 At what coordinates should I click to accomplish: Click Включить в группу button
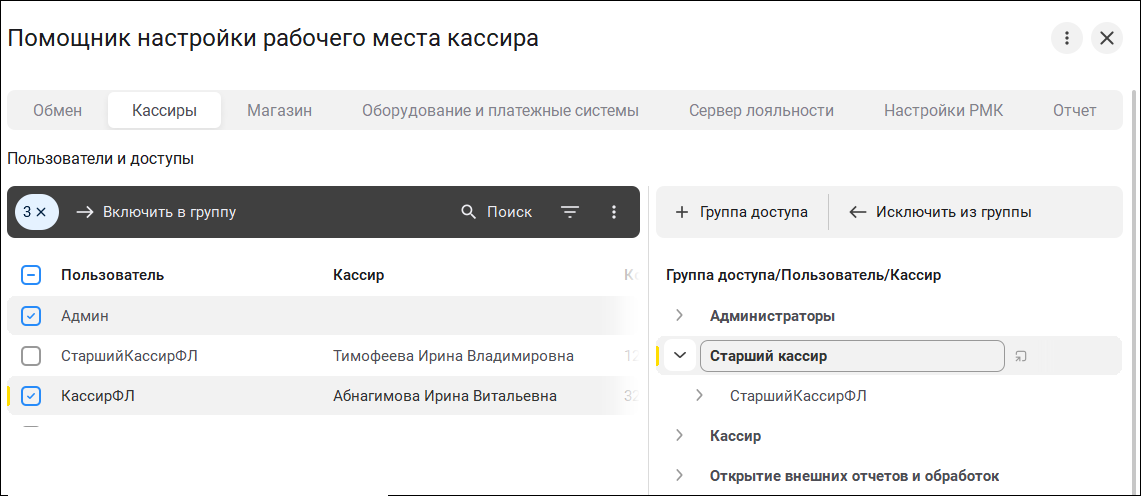pyautogui.click(x=156, y=212)
